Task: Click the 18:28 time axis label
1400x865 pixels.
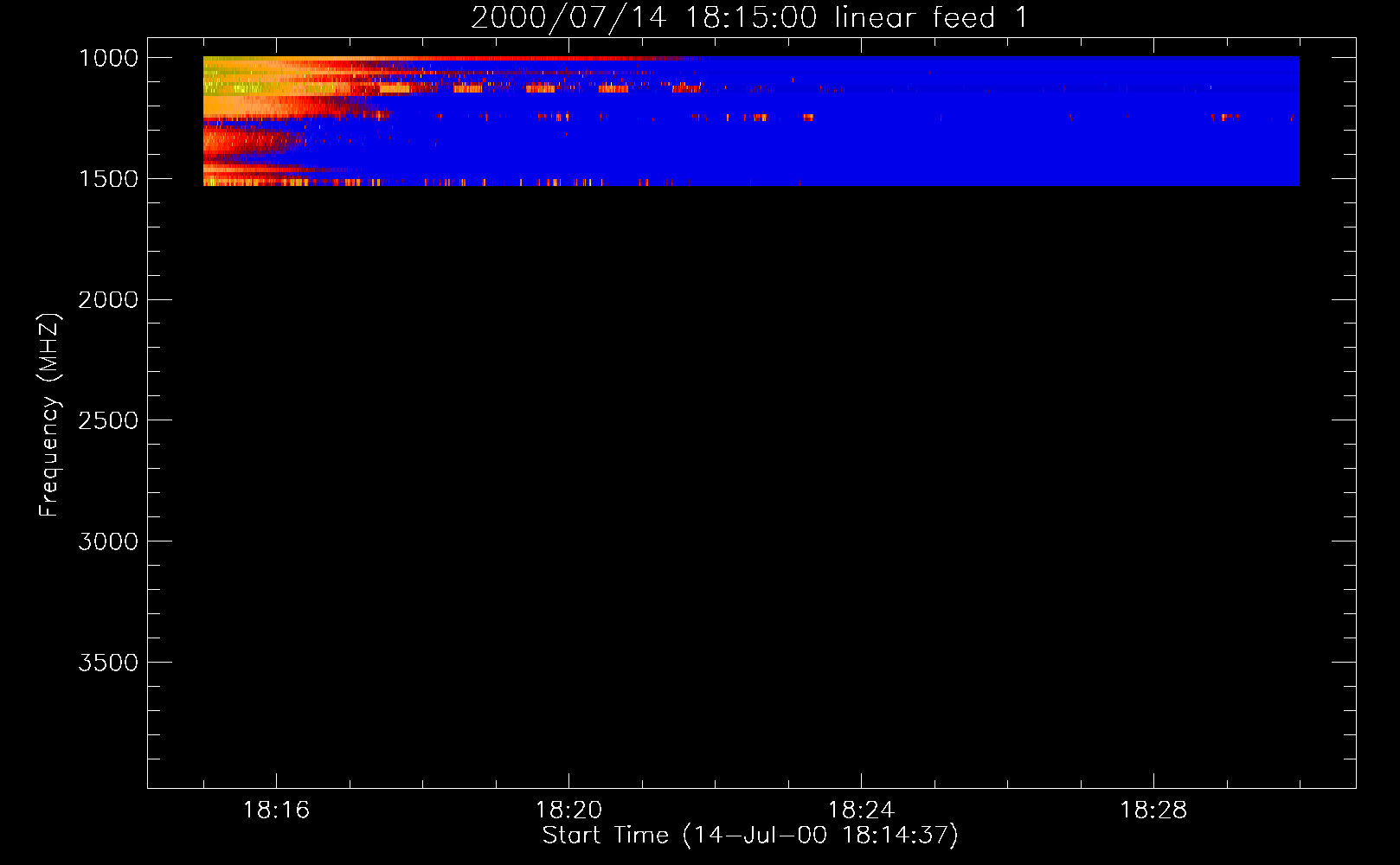Action: [1153, 811]
